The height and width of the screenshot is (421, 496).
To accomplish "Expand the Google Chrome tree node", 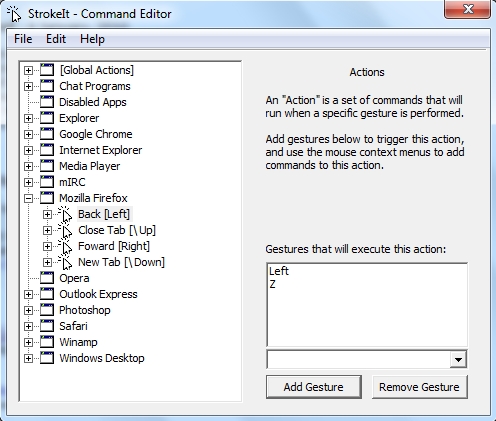I will tap(28, 134).
